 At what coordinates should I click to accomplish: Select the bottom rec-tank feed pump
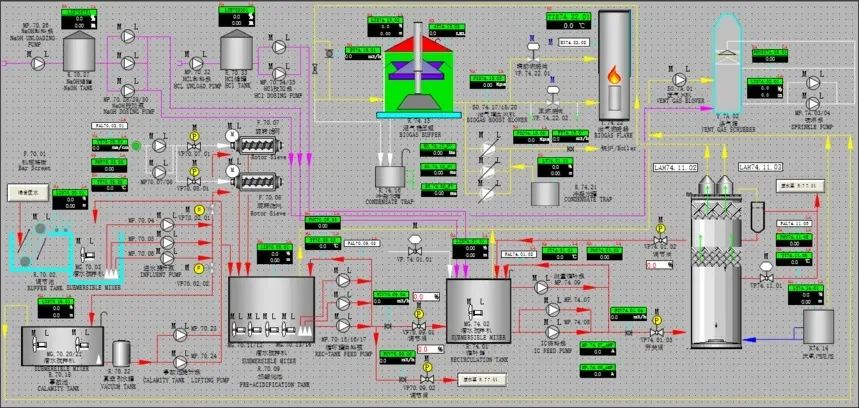coord(343,325)
